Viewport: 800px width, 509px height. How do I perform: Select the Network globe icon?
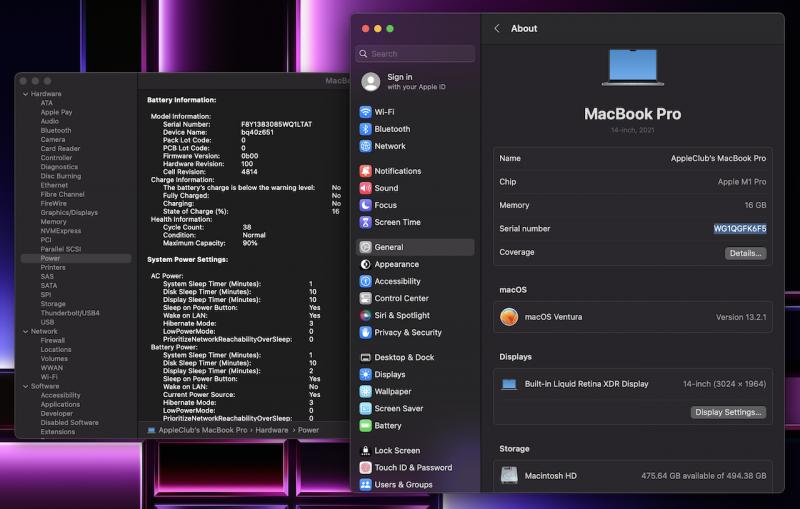click(x=365, y=146)
